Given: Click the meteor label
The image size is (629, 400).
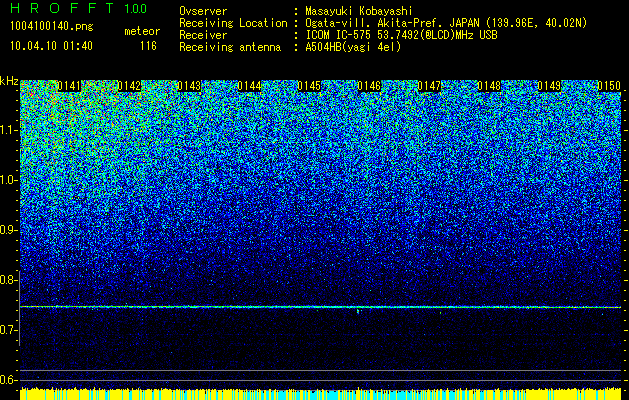Looking at the screenshot, I should point(142,31).
